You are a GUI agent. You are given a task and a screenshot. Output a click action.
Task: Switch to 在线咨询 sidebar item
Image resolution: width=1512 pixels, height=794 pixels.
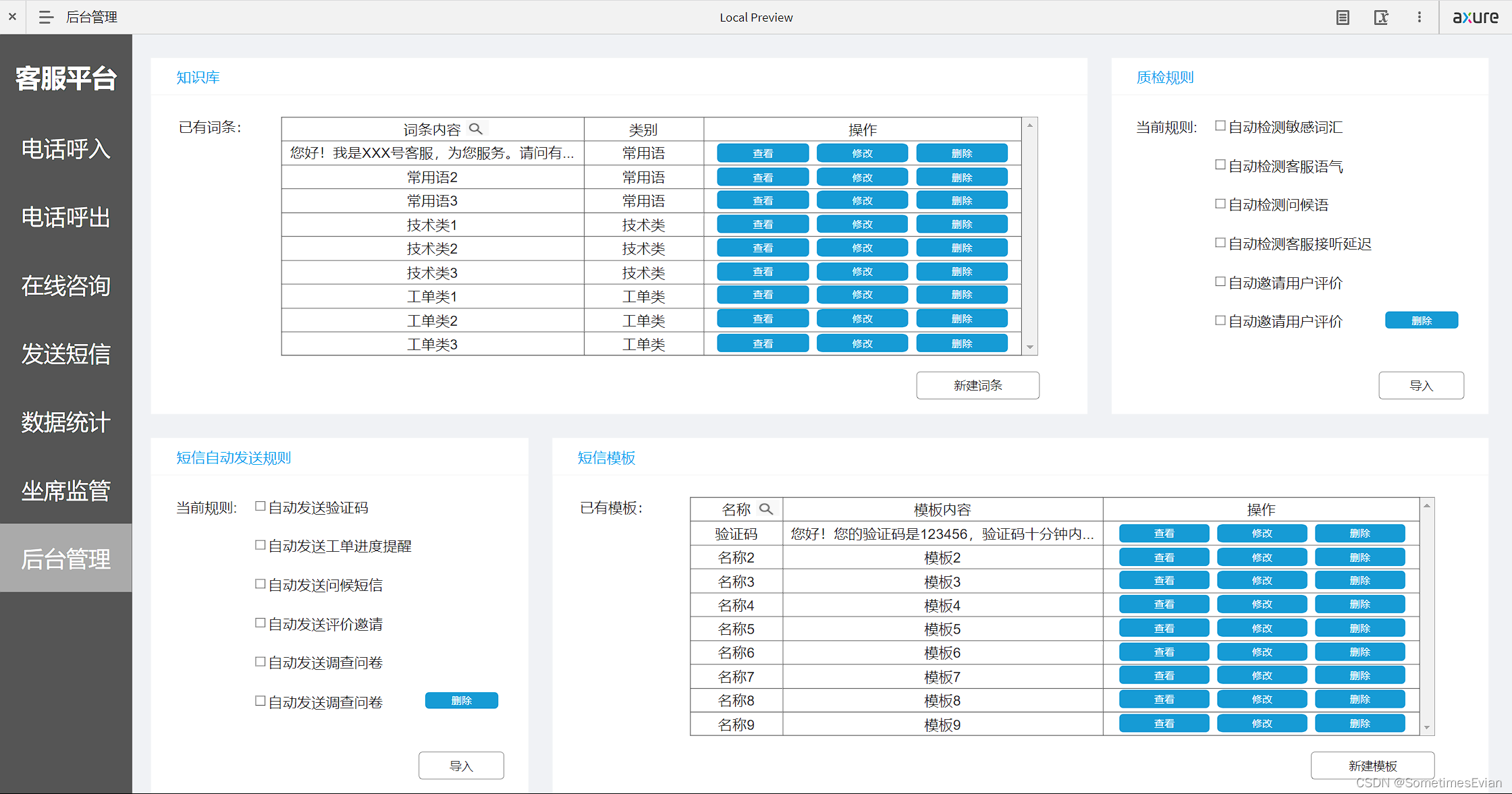pyautogui.click(x=65, y=286)
